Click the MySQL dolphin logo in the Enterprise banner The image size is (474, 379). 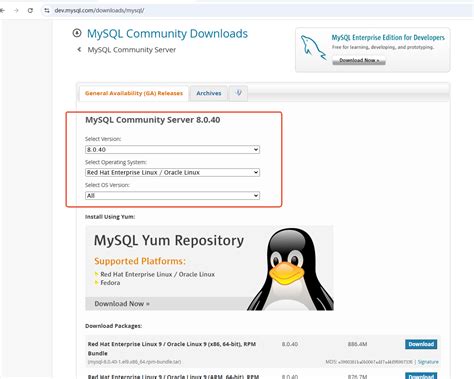coord(313,48)
